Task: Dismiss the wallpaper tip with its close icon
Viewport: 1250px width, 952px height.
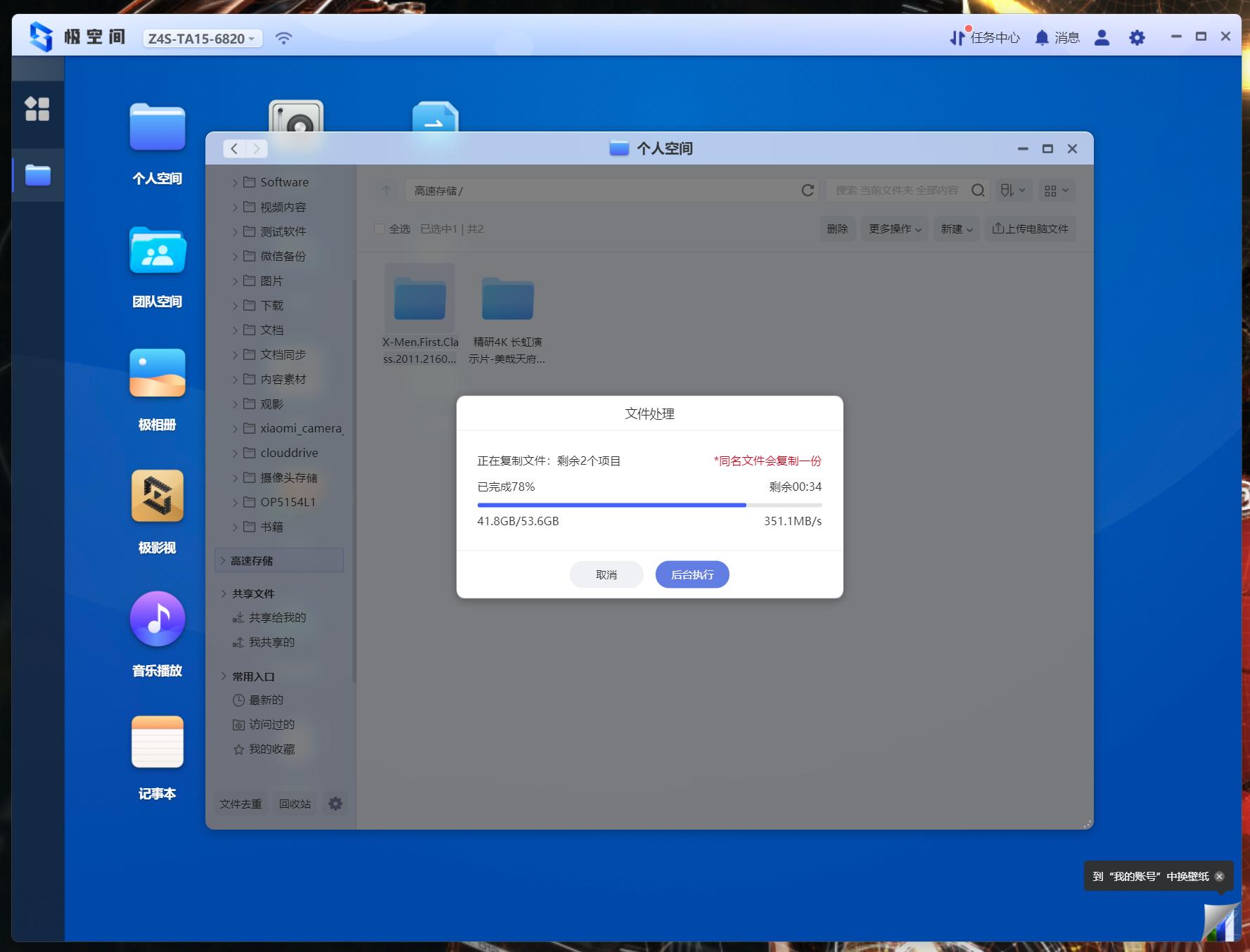Action: (1220, 876)
